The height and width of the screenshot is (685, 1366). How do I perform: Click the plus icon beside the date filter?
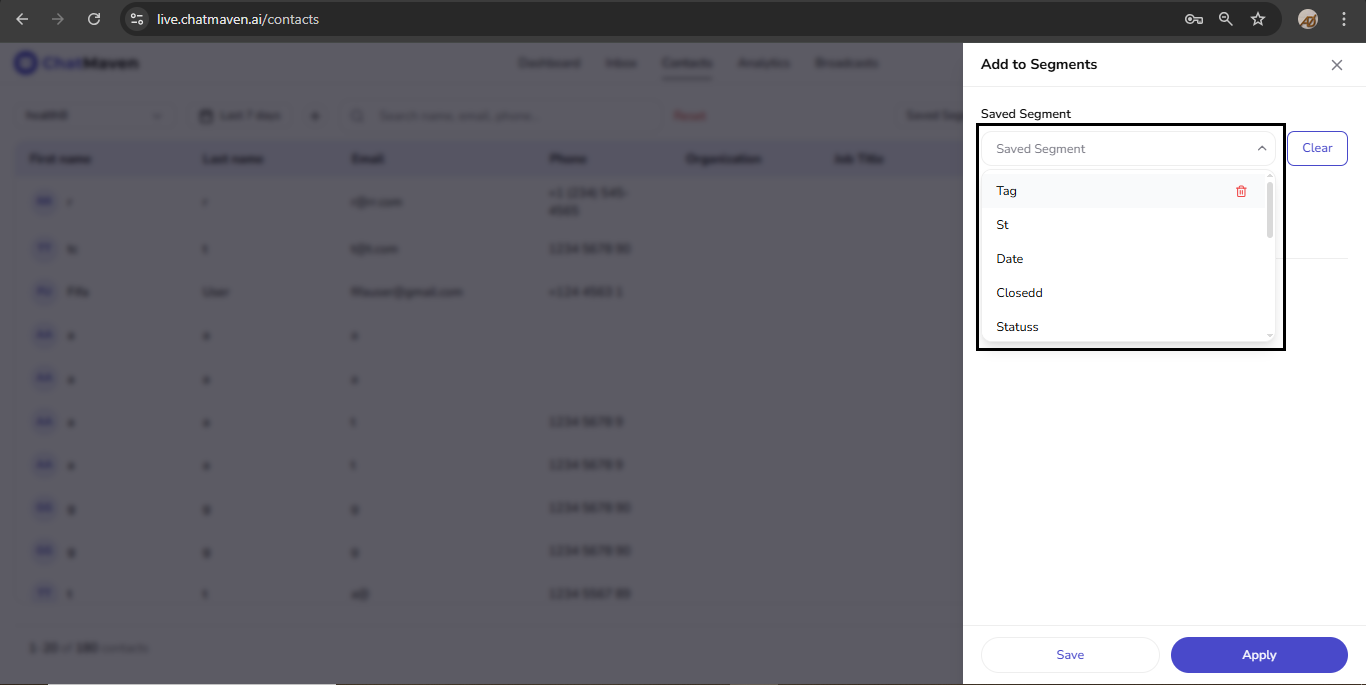(x=315, y=115)
